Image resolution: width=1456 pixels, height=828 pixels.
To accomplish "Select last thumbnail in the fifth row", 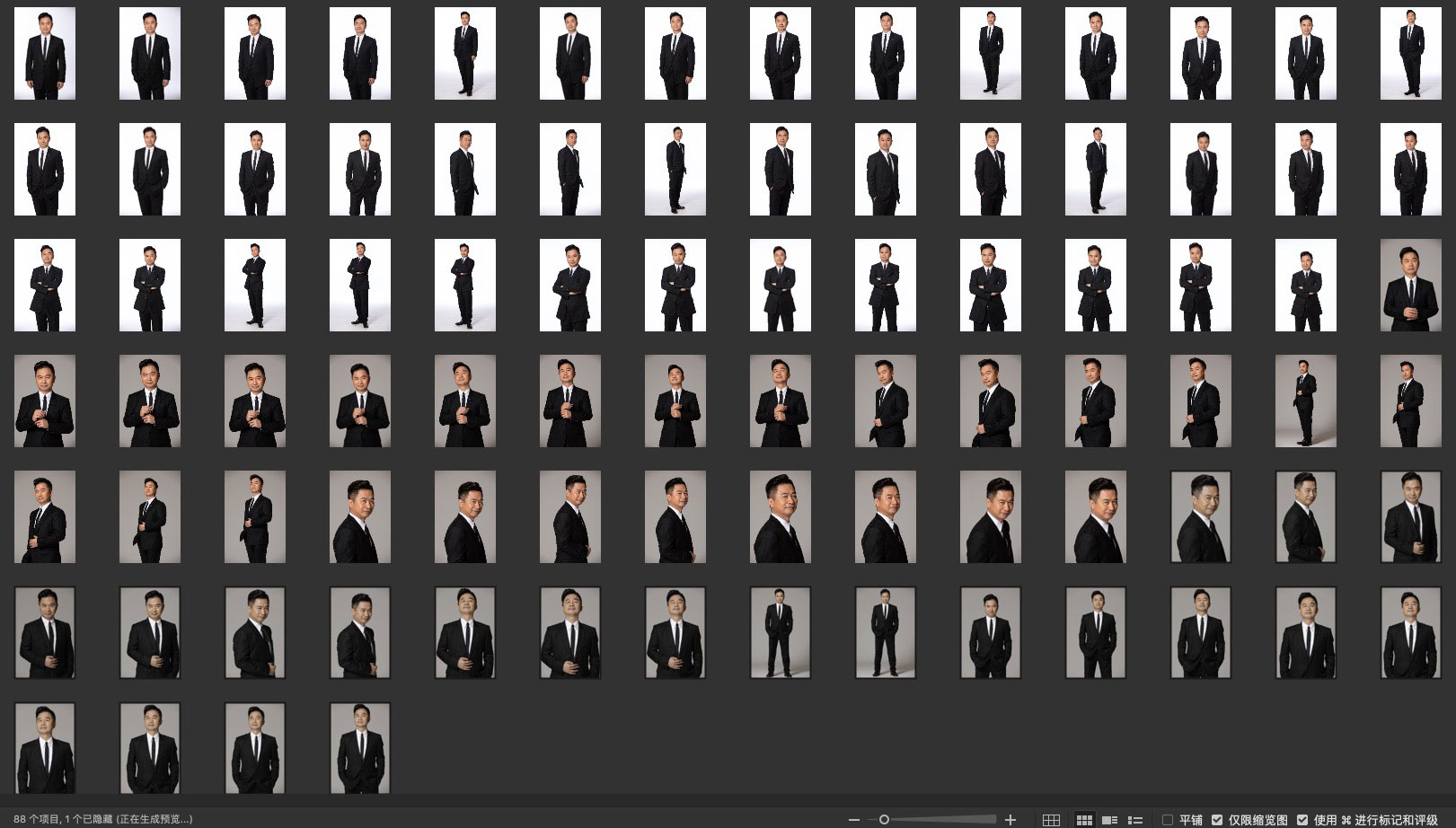I will [x=1410, y=516].
